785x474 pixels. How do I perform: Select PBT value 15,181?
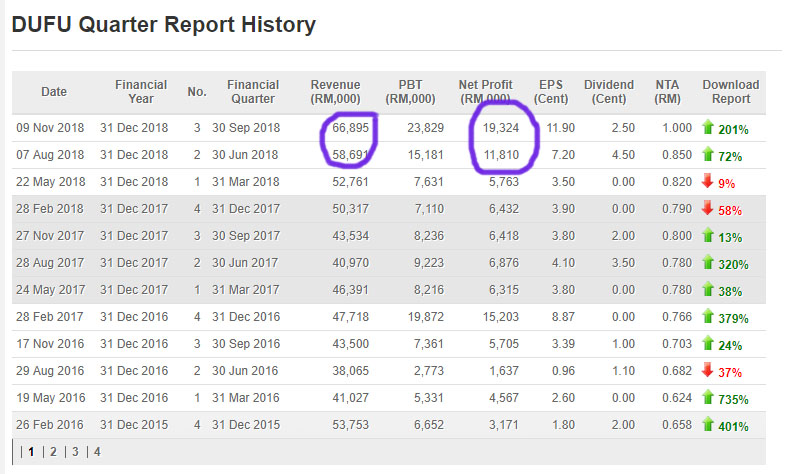click(426, 155)
